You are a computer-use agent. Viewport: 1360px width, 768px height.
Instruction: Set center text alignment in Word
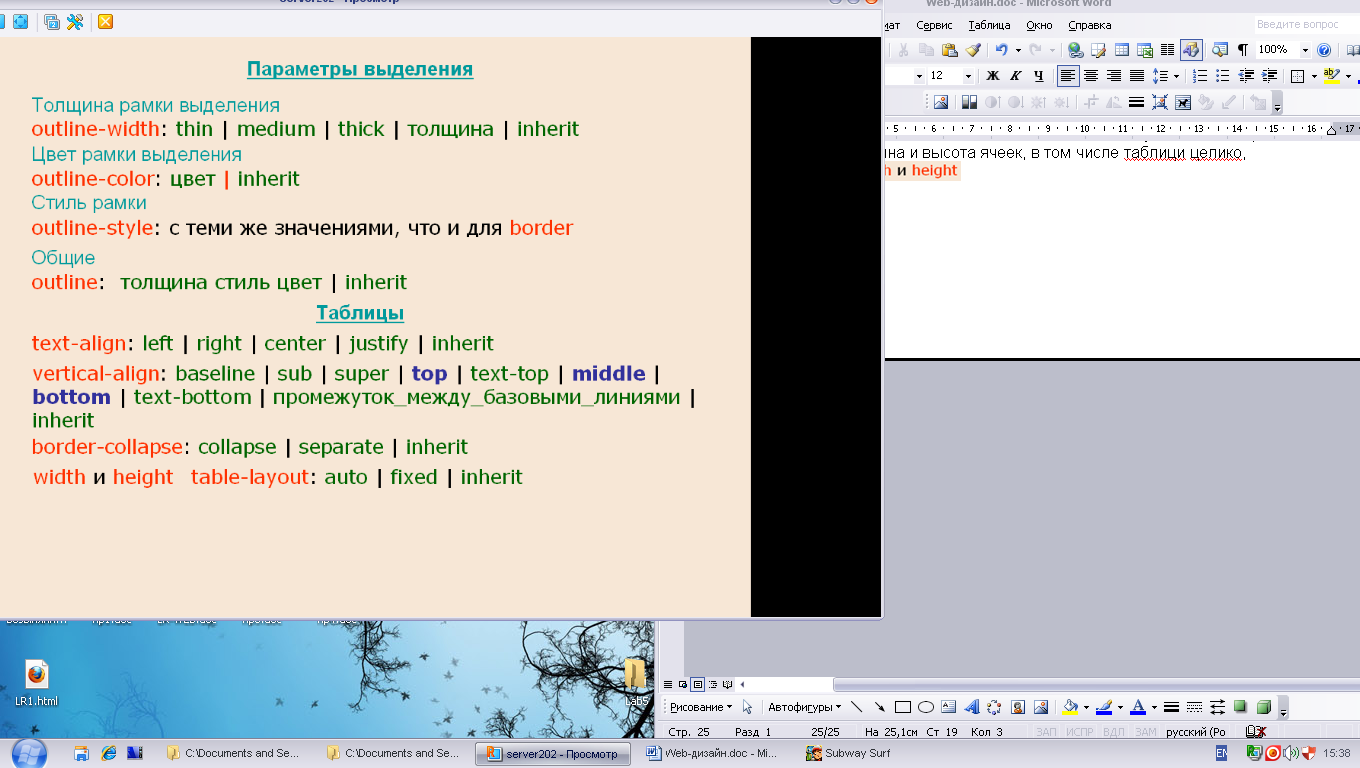(1091, 76)
